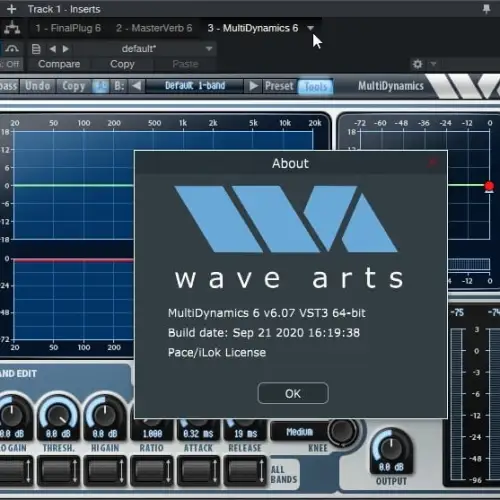500x500 pixels.
Task: Click the red threshold handle on the dynamics graph
Action: click(x=489, y=186)
